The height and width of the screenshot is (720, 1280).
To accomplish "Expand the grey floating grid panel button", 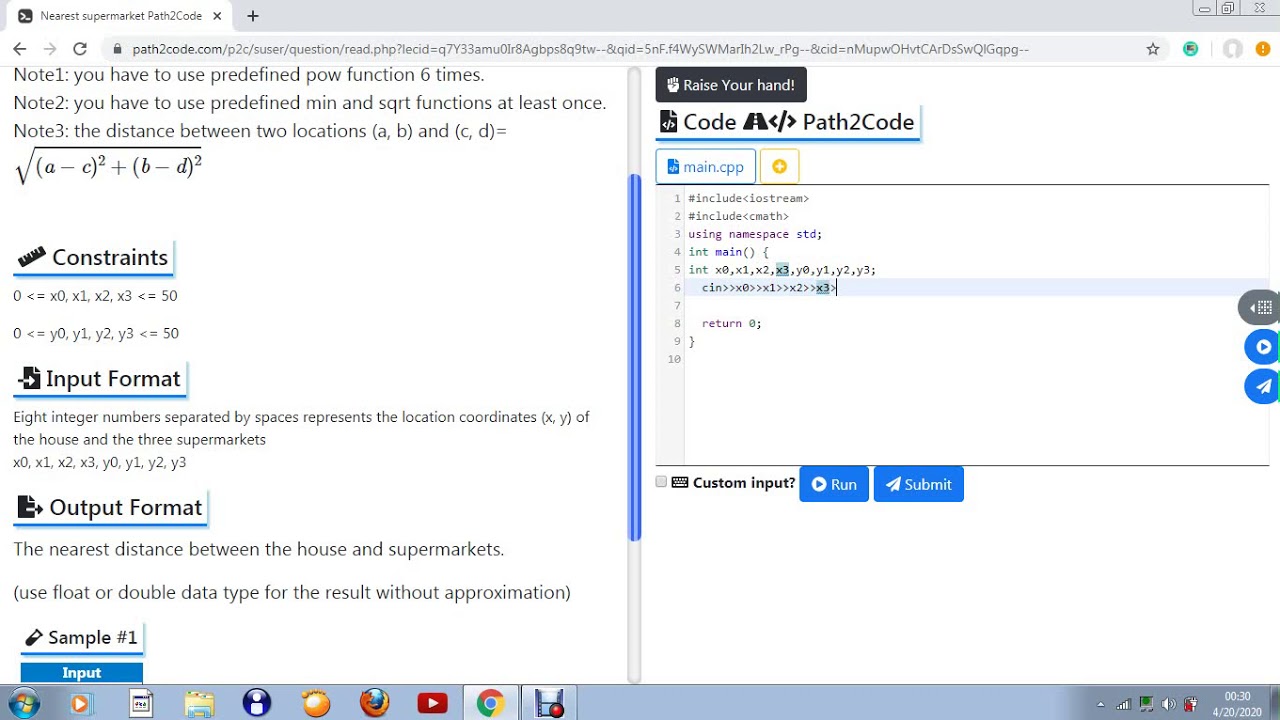I will coord(1261,308).
